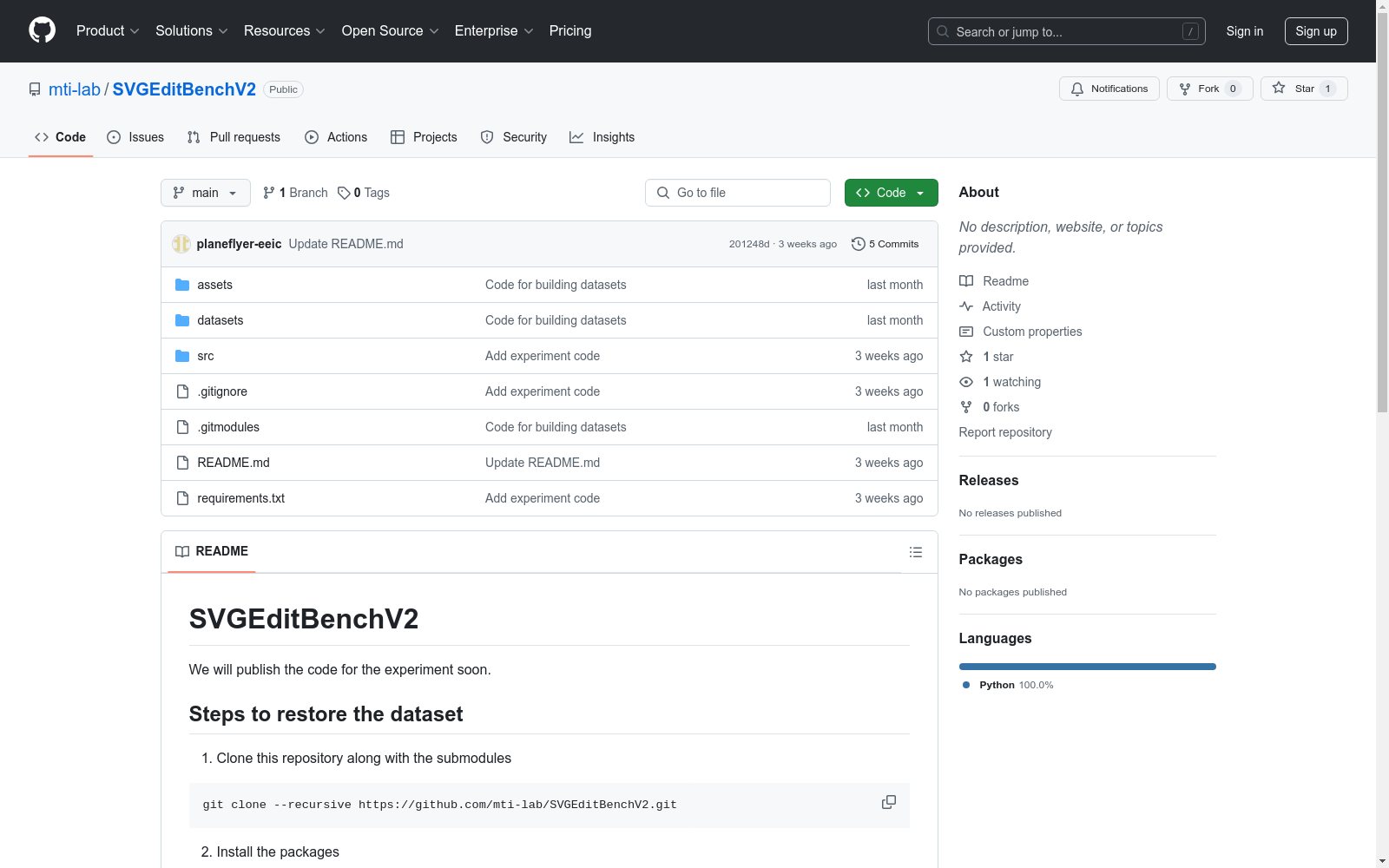Open the green Code dropdown button
The width and height of the screenshot is (1389, 868).
point(891,193)
